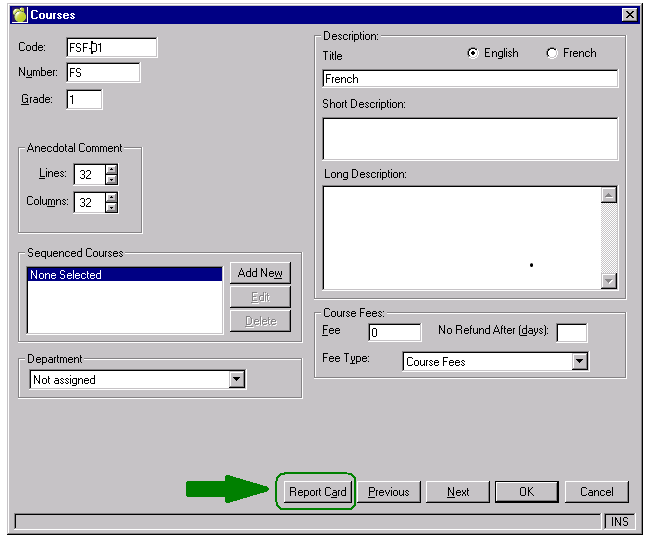The height and width of the screenshot is (537, 651).
Task: Go to the Previous course record
Action: coord(389,492)
